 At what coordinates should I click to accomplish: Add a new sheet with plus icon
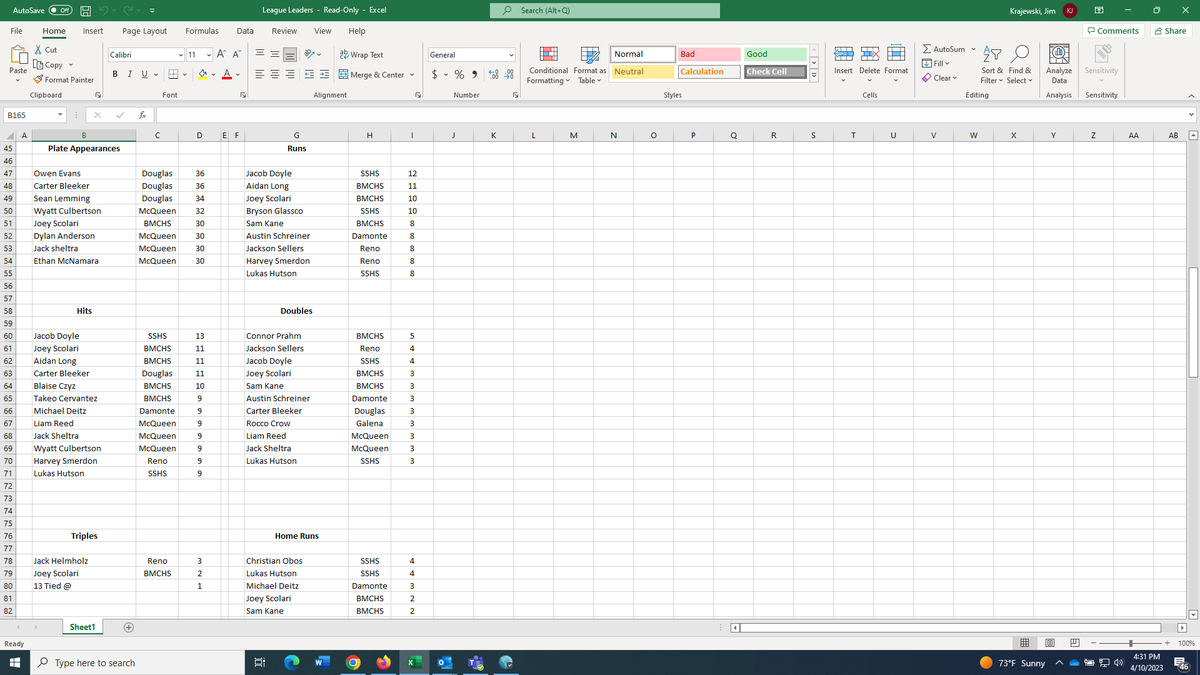click(x=128, y=627)
